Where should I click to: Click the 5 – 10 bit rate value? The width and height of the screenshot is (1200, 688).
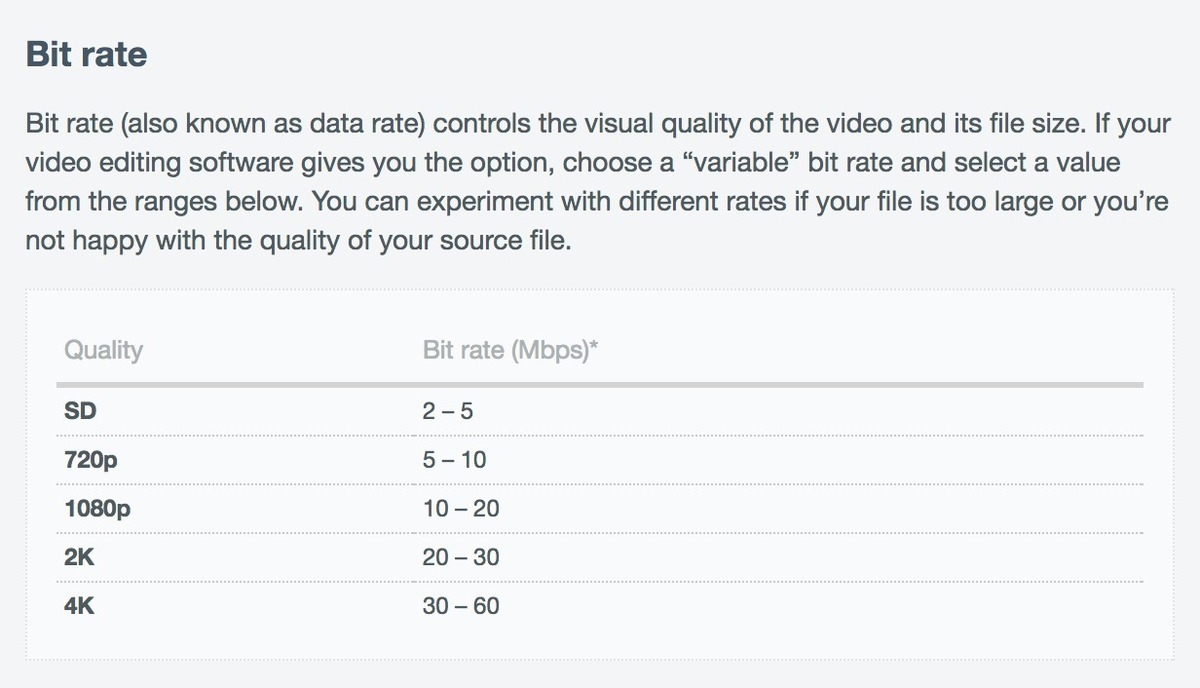(454, 460)
